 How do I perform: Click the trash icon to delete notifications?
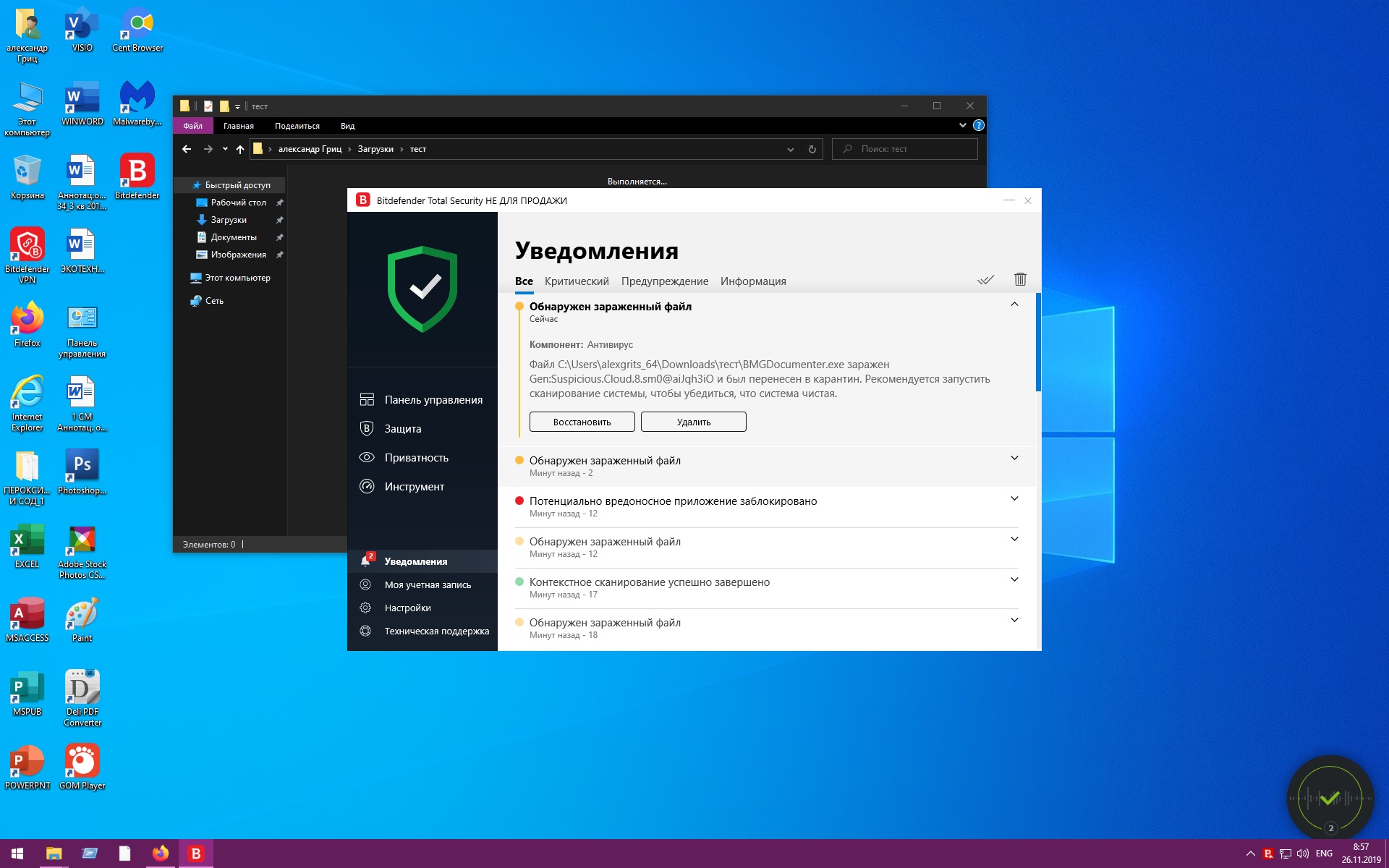(x=1020, y=279)
